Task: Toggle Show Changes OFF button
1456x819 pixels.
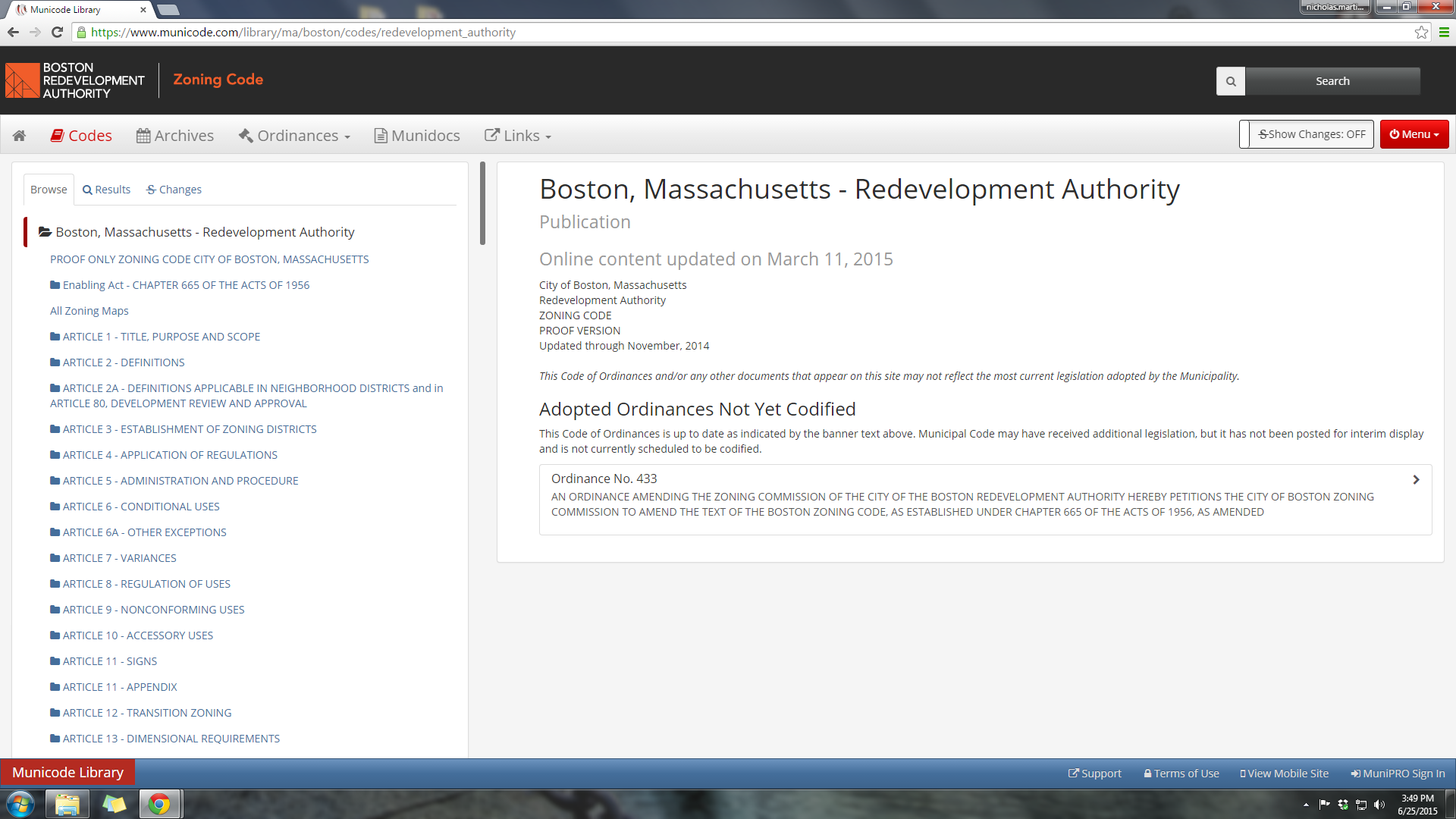Action: pyautogui.click(x=1311, y=134)
